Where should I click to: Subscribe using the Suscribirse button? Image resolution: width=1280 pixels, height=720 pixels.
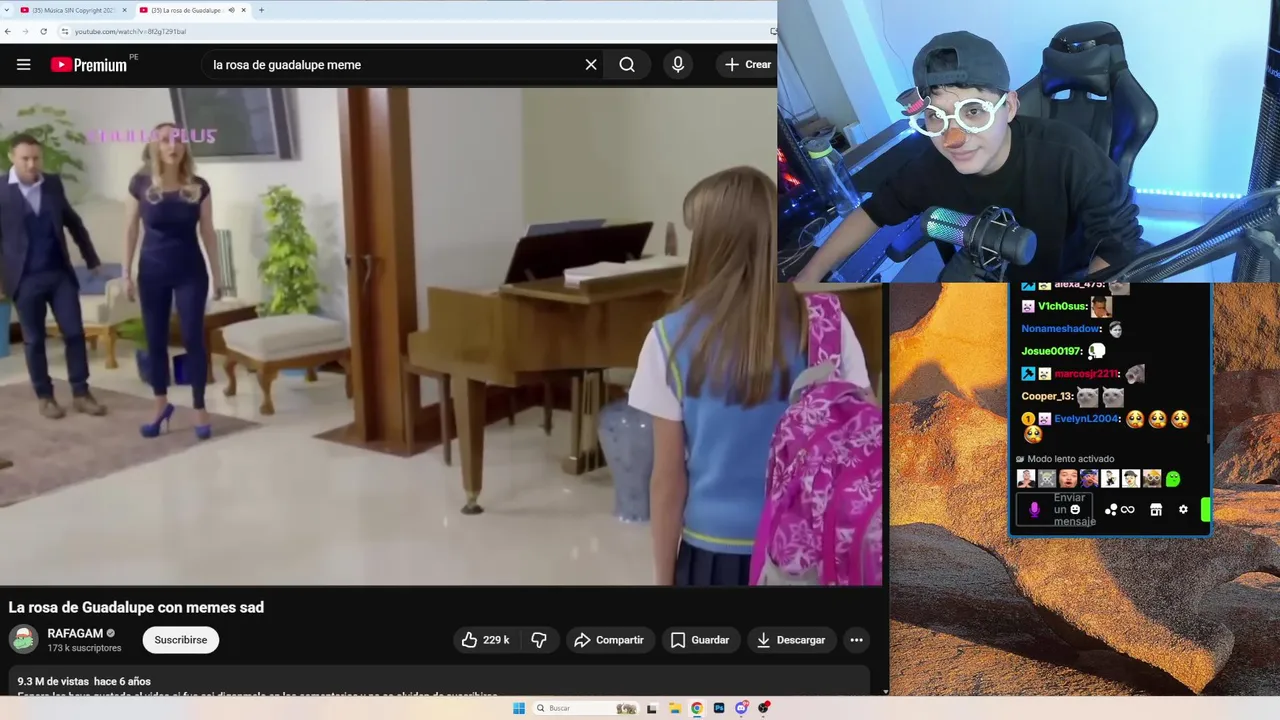181,640
